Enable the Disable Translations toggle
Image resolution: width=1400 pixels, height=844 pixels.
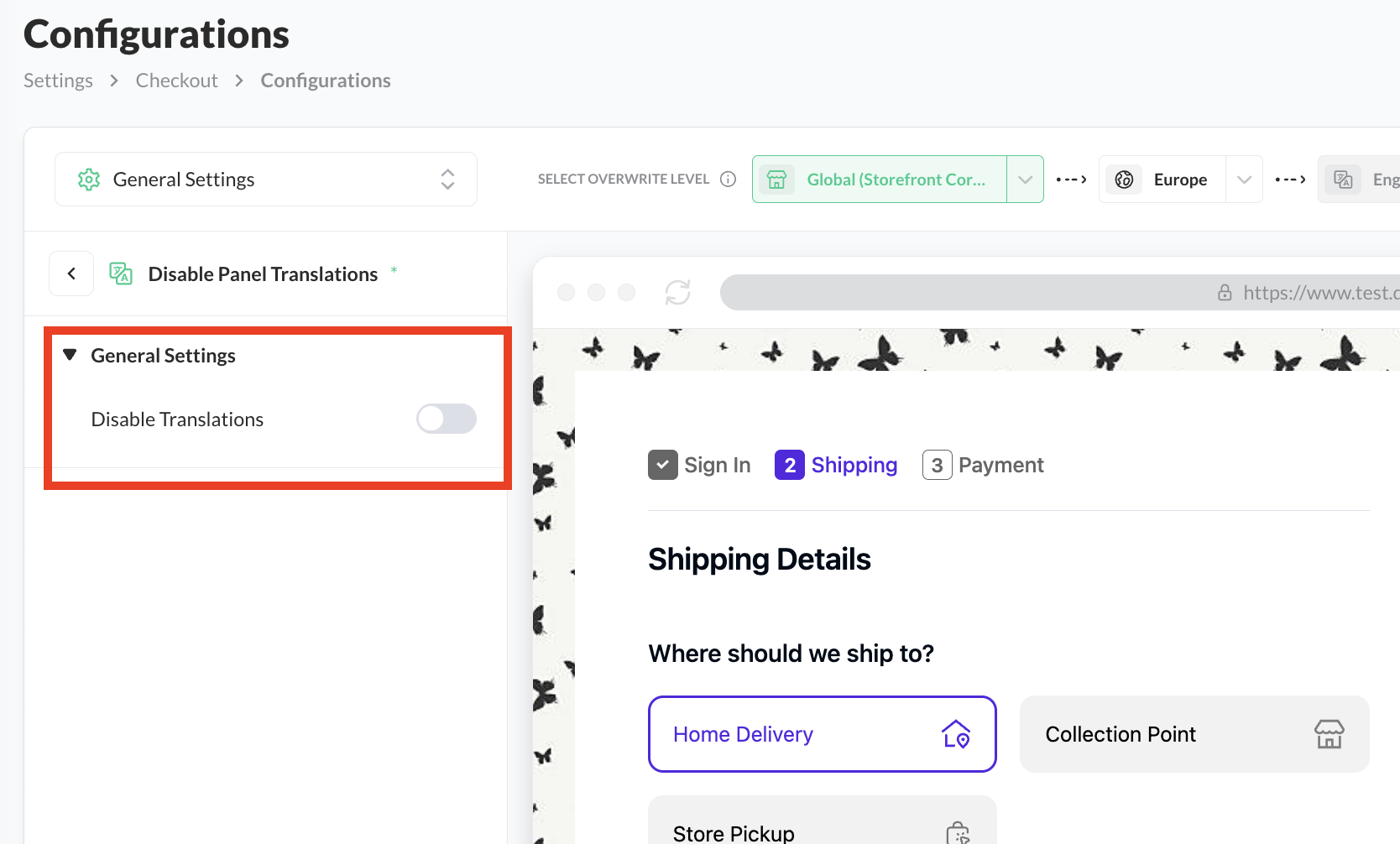click(447, 419)
